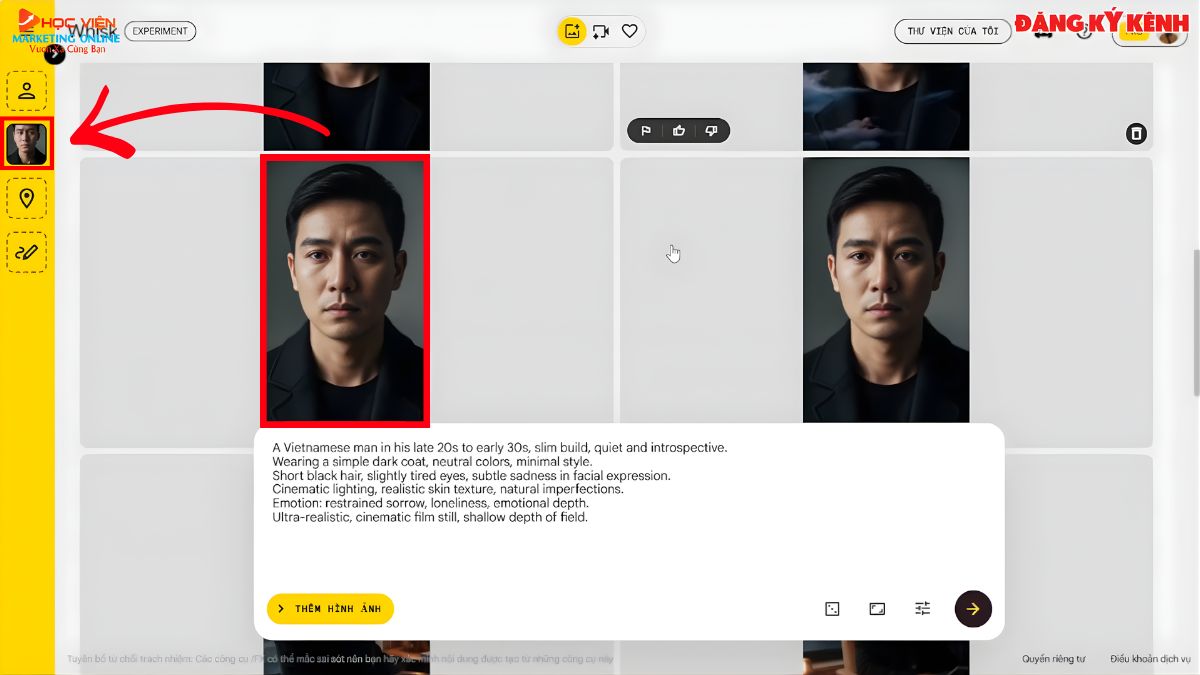Click the copy icon on the right portrait
Image resolution: width=1200 pixels, height=675 pixels.
point(1136,133)
